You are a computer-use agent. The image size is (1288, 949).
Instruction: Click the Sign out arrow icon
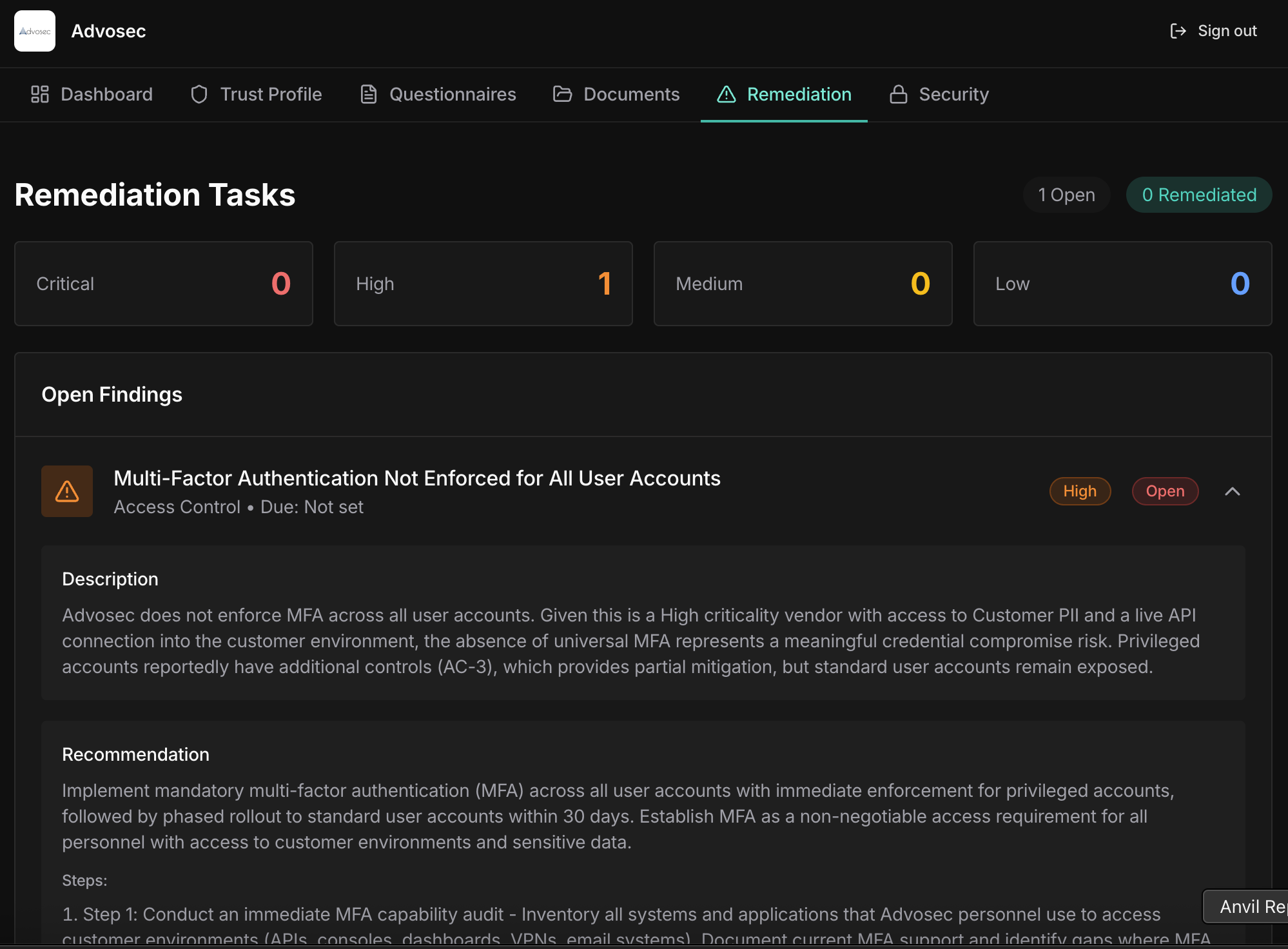1178,31
